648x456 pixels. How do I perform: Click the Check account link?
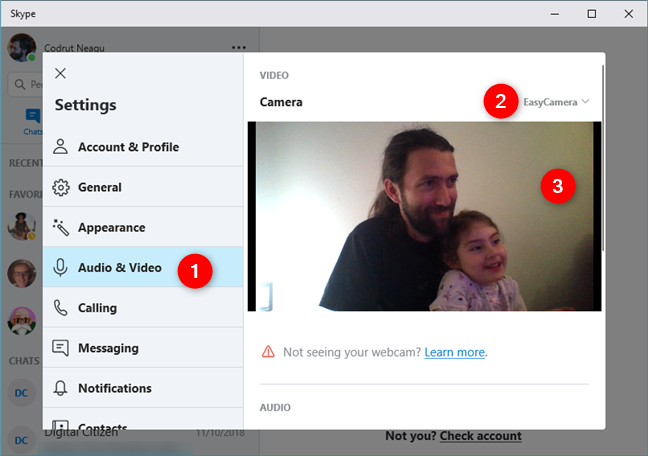click(480, 436)
